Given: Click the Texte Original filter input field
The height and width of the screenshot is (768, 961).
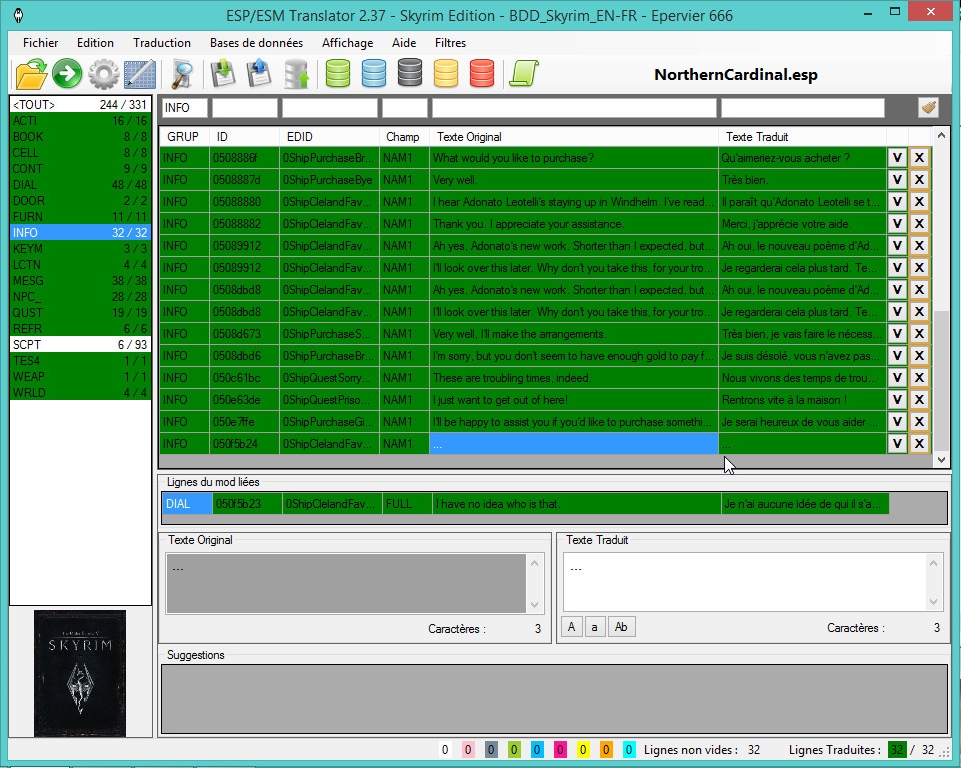Looking at the screenshot, I should (x=574, y=108).
